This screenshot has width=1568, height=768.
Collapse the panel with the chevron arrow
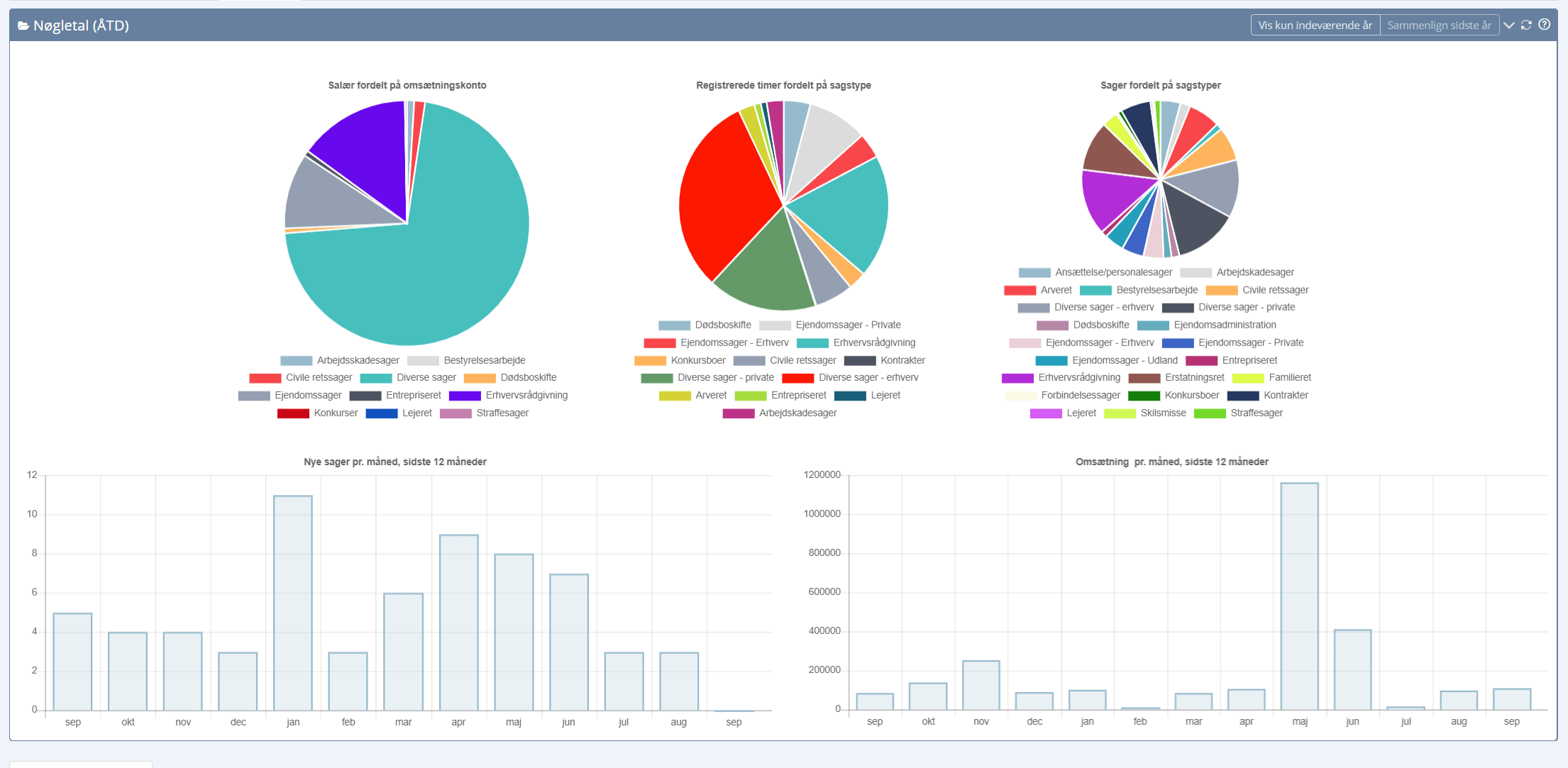click(x=1509, y=25)
